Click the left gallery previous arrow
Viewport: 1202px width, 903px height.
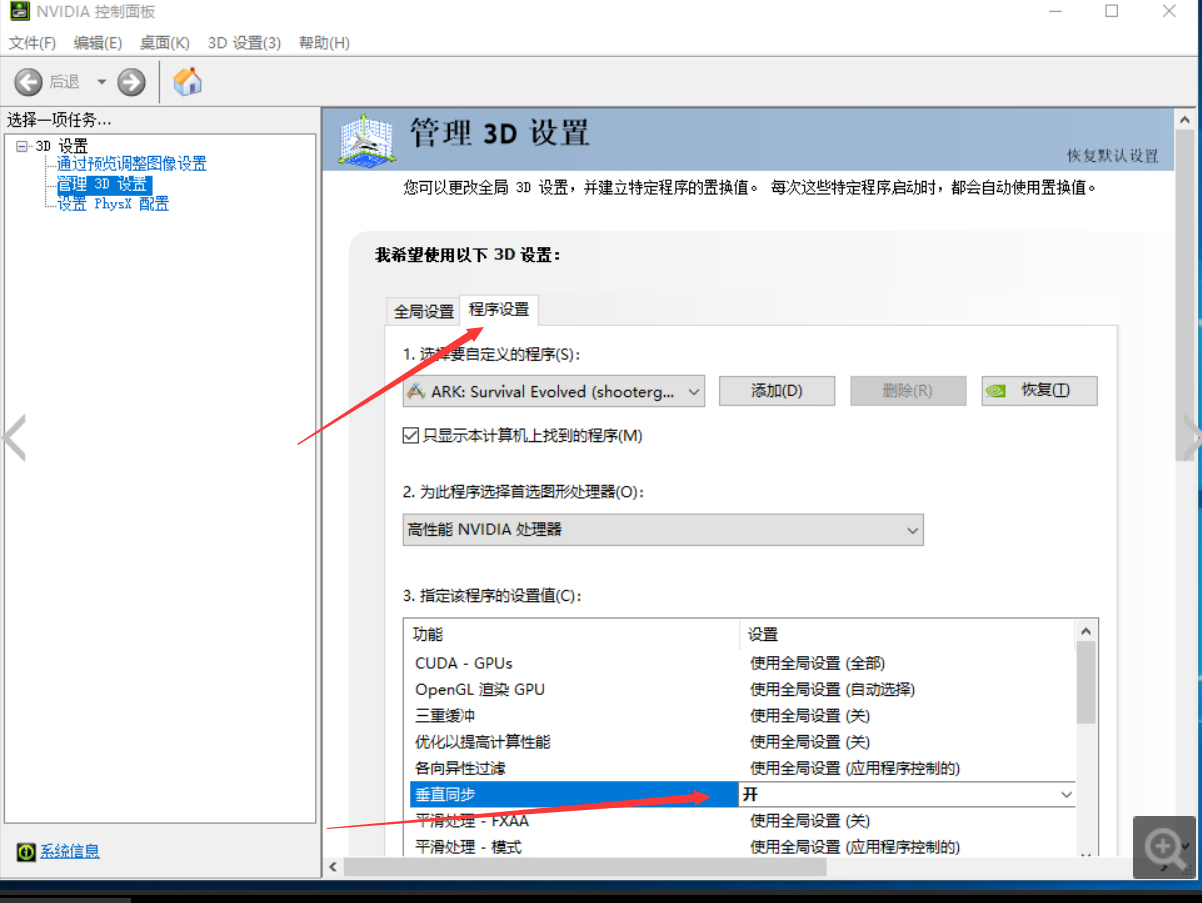pos(14,438)
